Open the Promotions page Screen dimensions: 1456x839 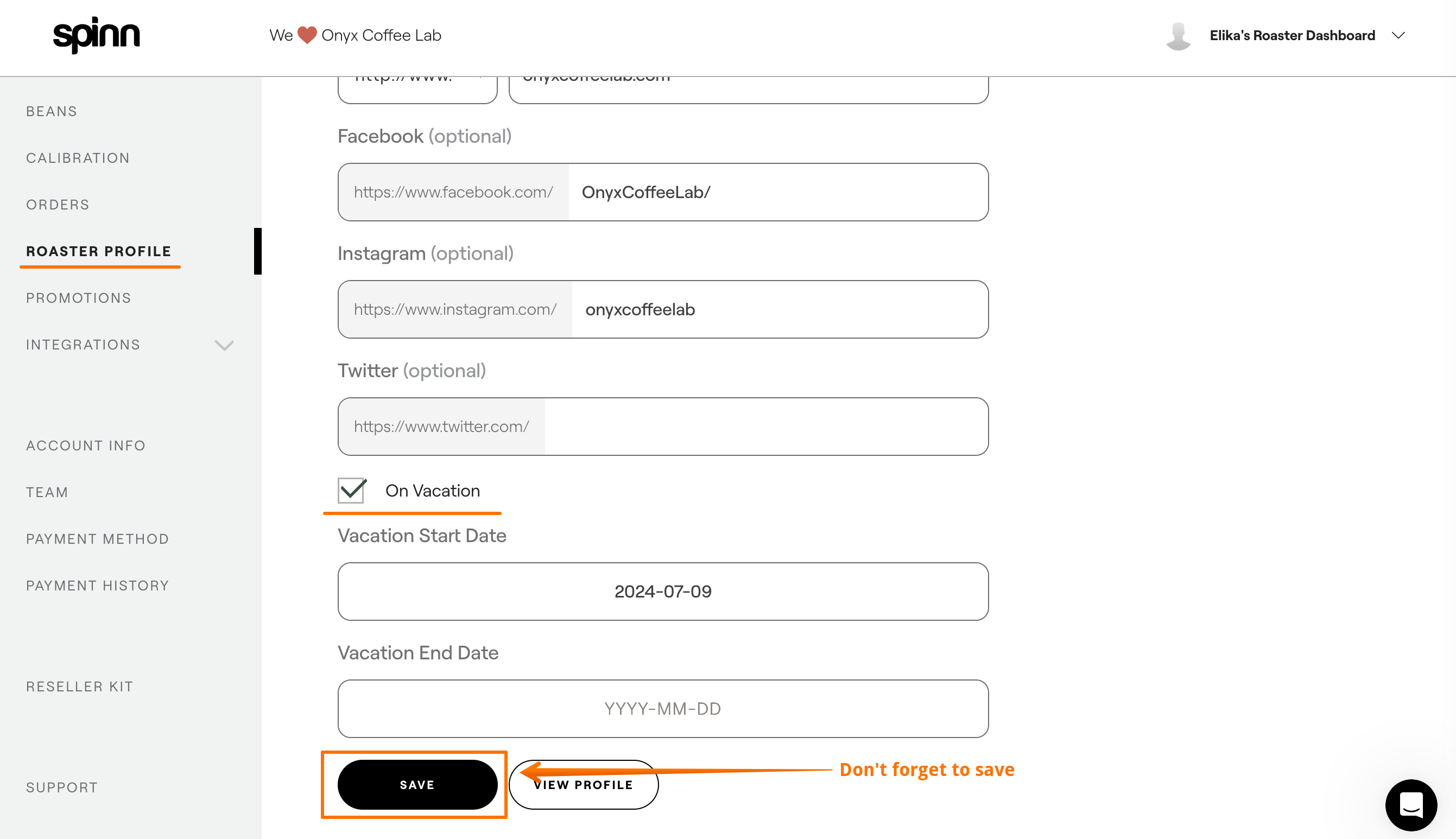(78, 298)
